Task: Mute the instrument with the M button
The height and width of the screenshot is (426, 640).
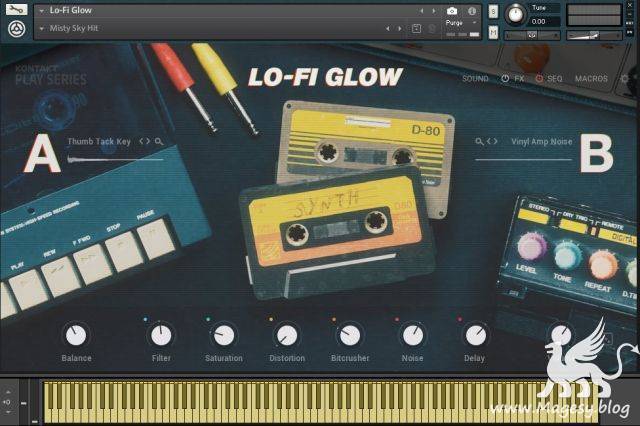Action: tap(493, 32)
